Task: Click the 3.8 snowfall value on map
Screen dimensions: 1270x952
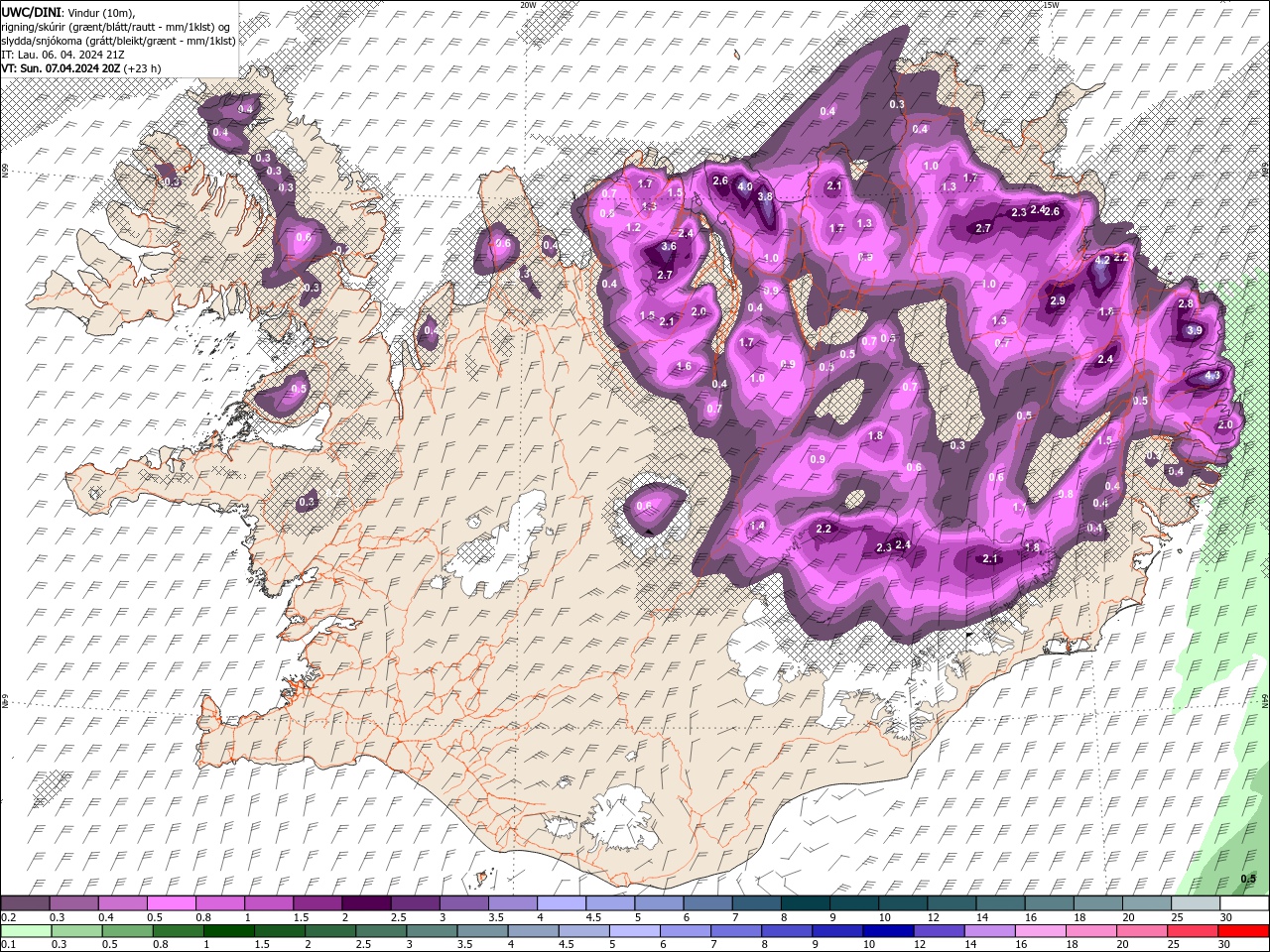Action: (x=765, y=197)
